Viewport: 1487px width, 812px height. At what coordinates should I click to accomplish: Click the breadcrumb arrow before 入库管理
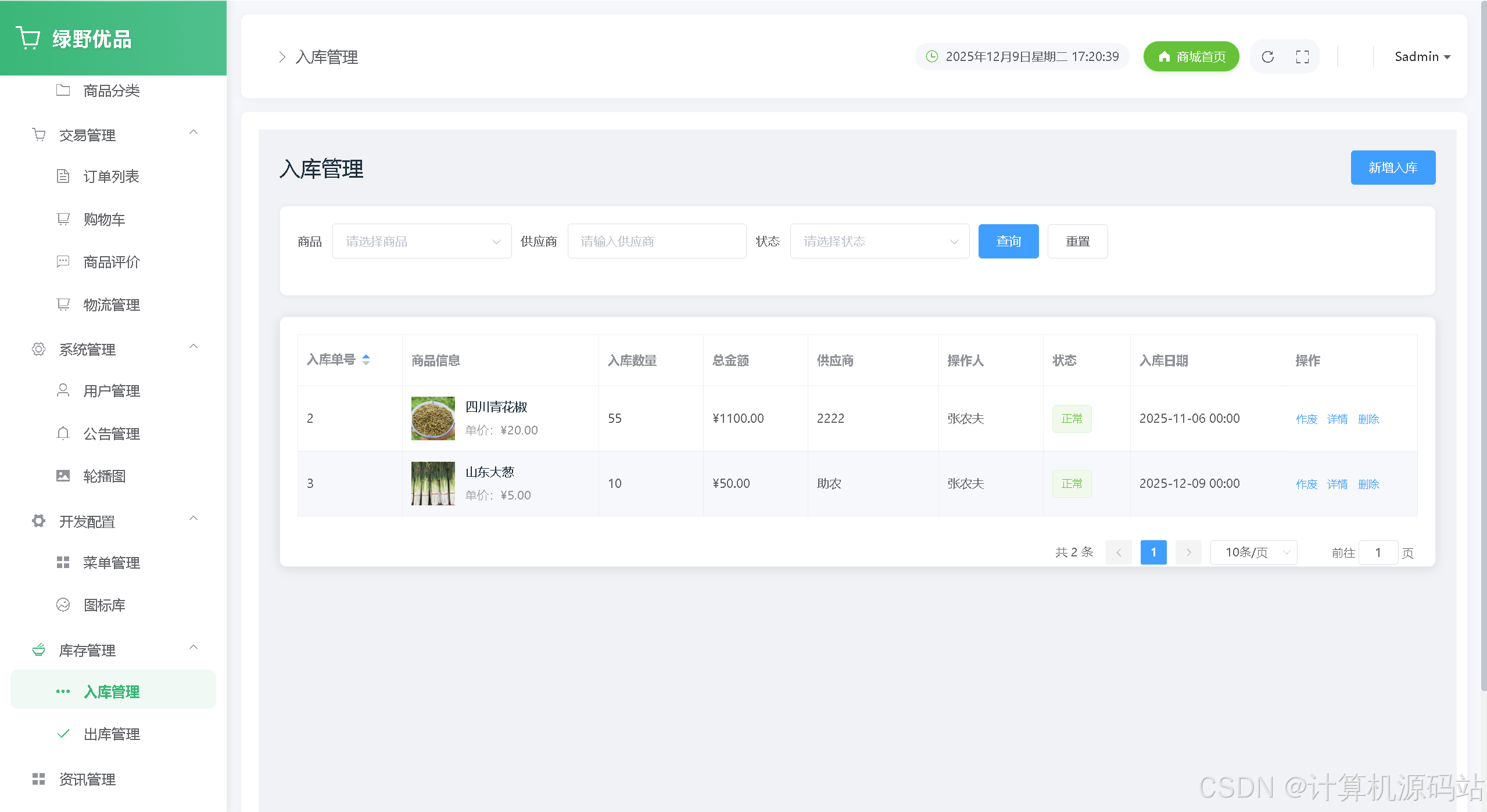coord(282,57)
